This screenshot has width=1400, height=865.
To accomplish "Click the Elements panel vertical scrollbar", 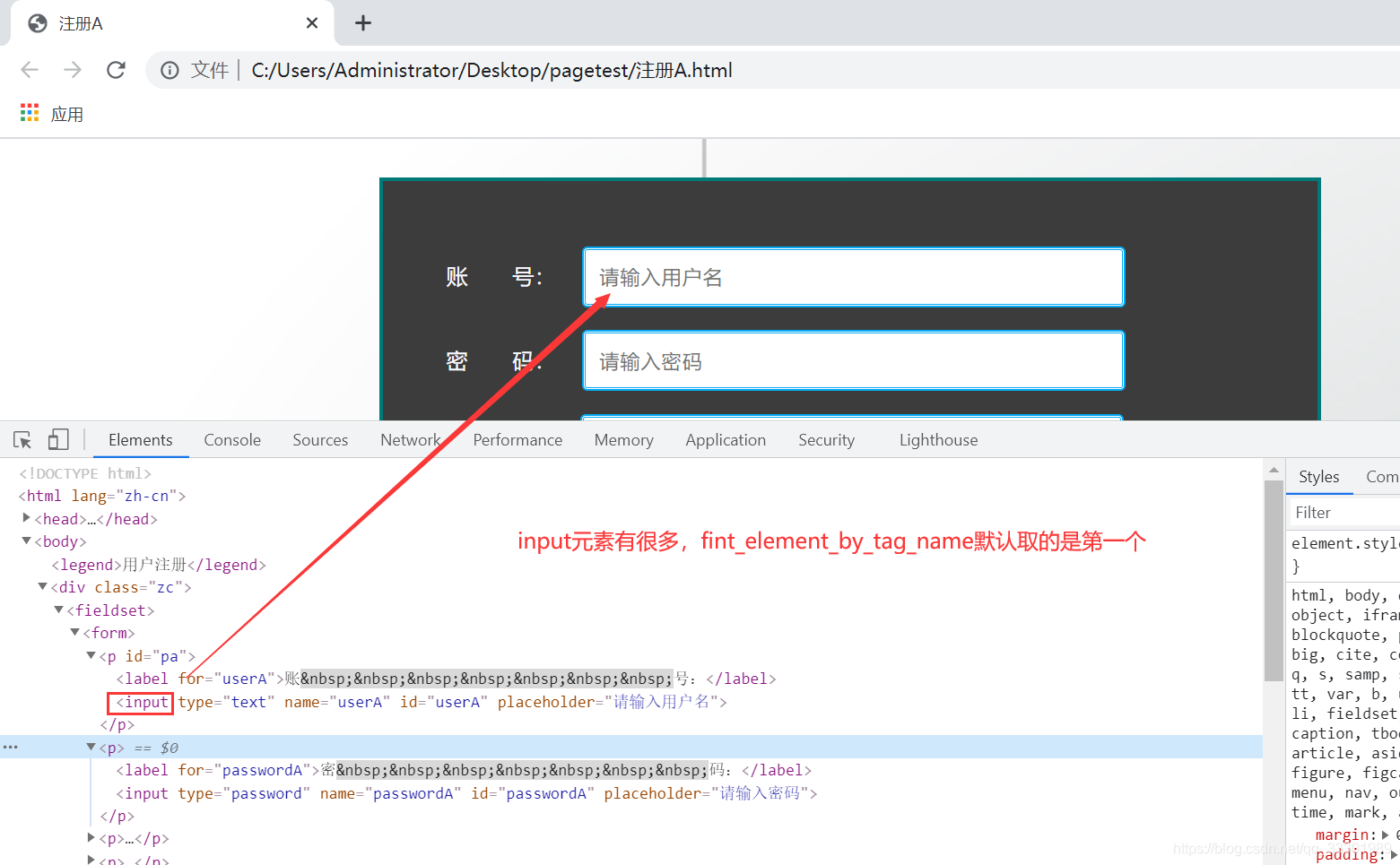I will [x=1274, y=581].
